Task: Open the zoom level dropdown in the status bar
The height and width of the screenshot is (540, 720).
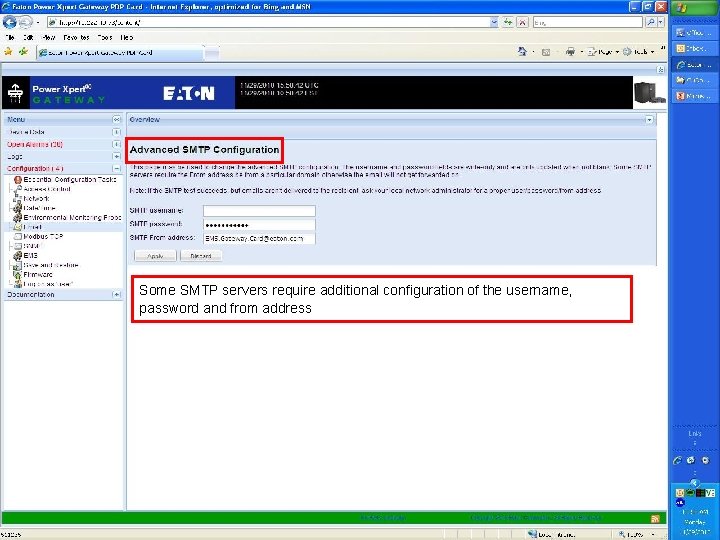Action: [652, 534]
